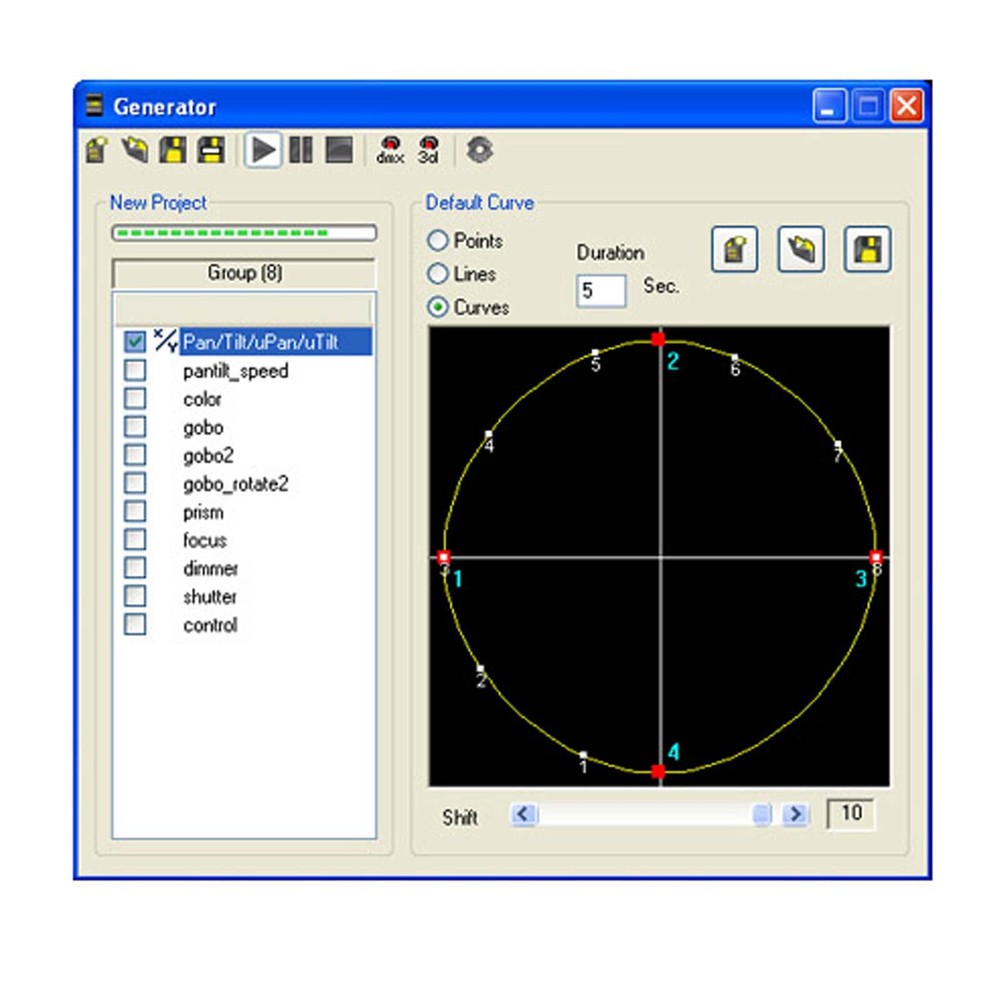The height and width of the screenshot is (1000, 1000).
Task: Click the Group (8) header
Action: tap(242, 272)
